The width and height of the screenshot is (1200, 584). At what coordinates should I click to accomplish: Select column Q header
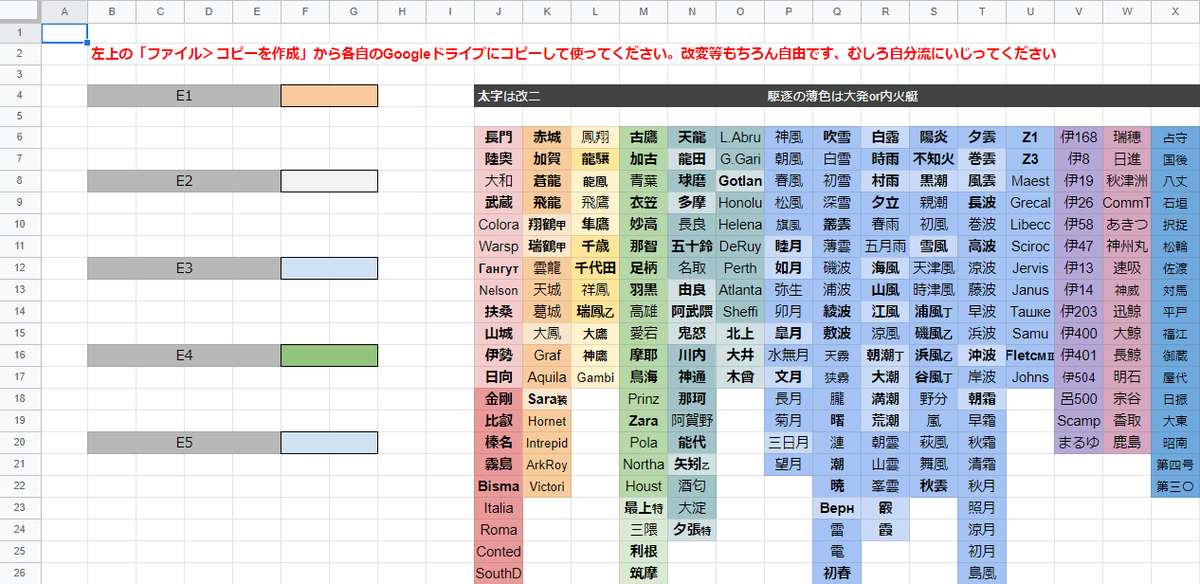pyautogui.click(x=836, y=10)
